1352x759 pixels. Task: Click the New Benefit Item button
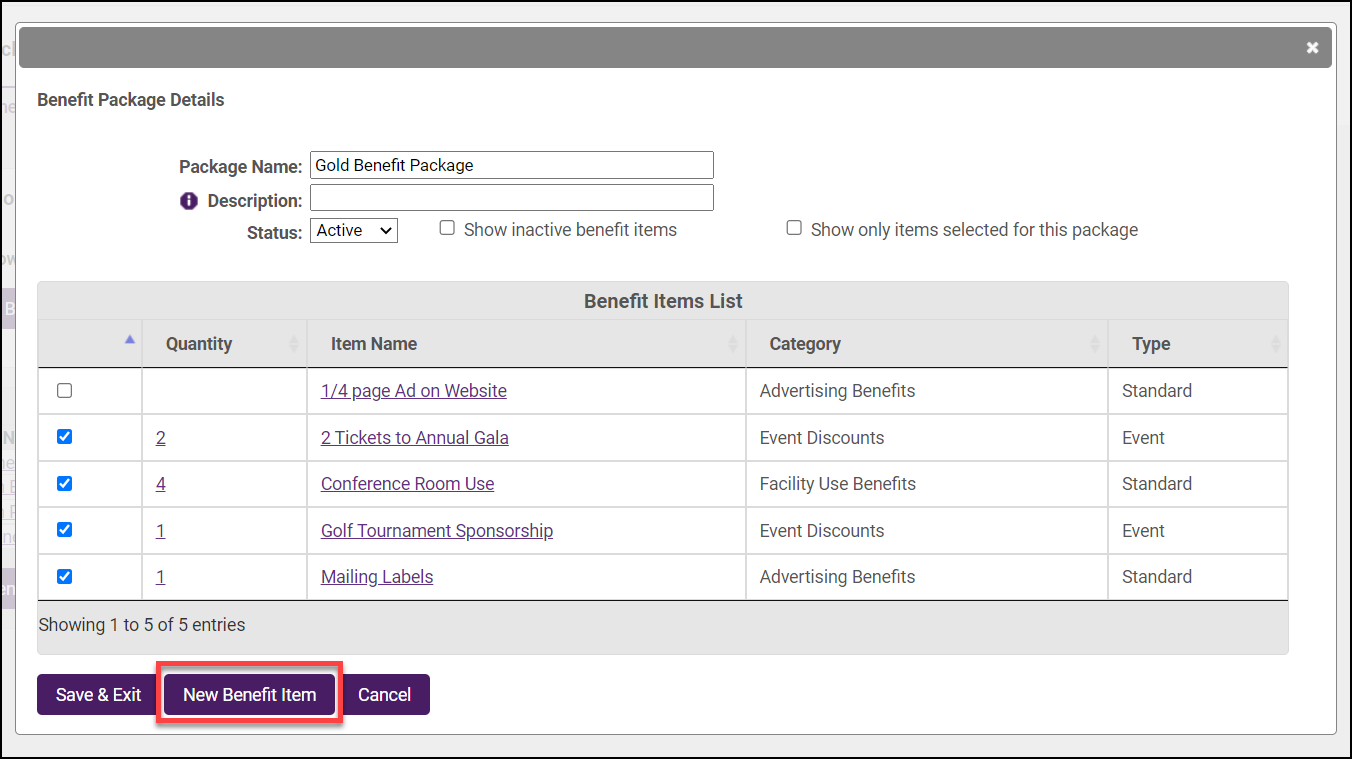coord(249,695)
